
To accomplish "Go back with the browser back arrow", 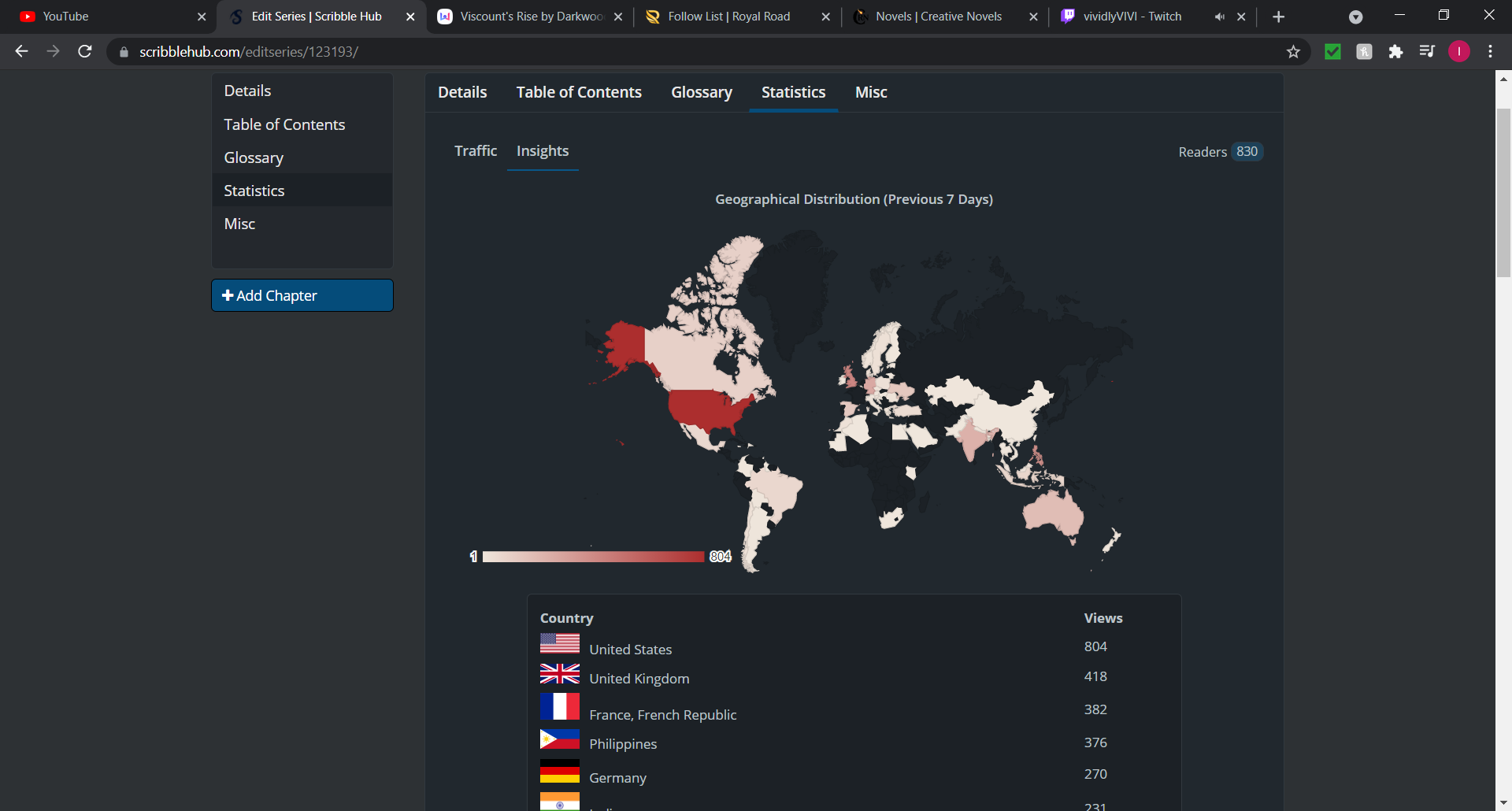I will [x=21, y=51].
